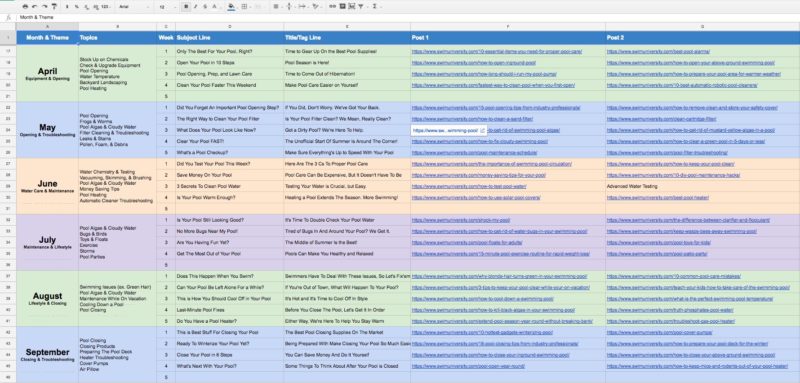Open the vertical align dropdown
The image size is (800, 383).
pyautogui.click(x=290, y=7)
